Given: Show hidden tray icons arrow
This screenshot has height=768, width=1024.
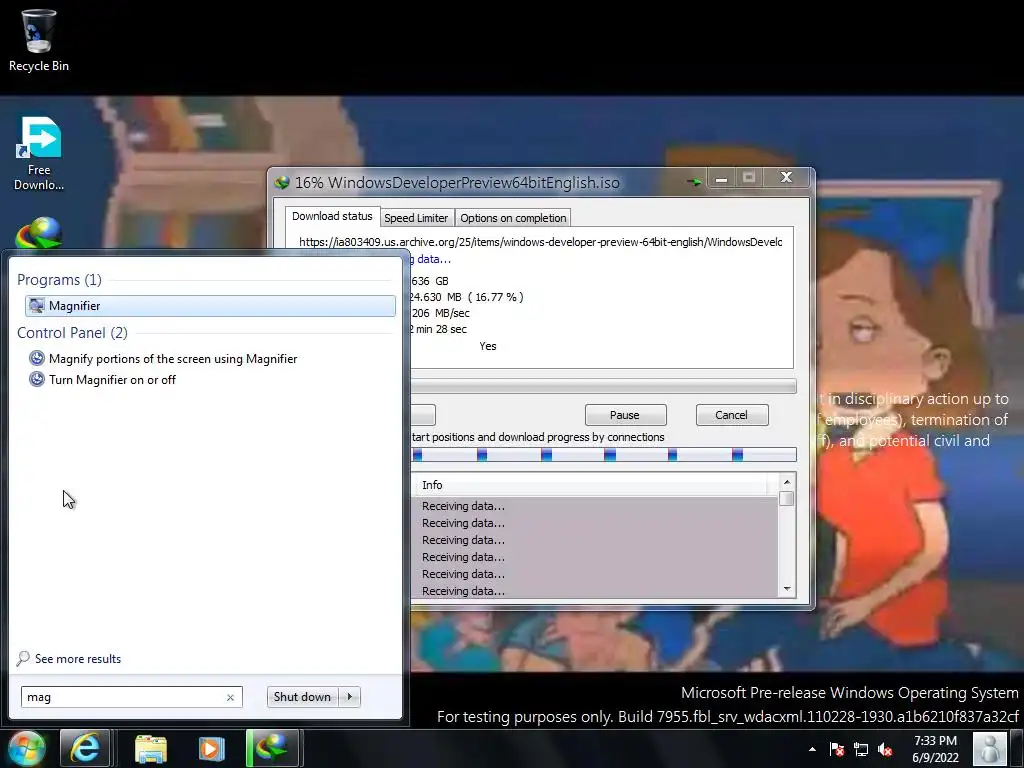Looking at the screenshot, I should point(812,749).
